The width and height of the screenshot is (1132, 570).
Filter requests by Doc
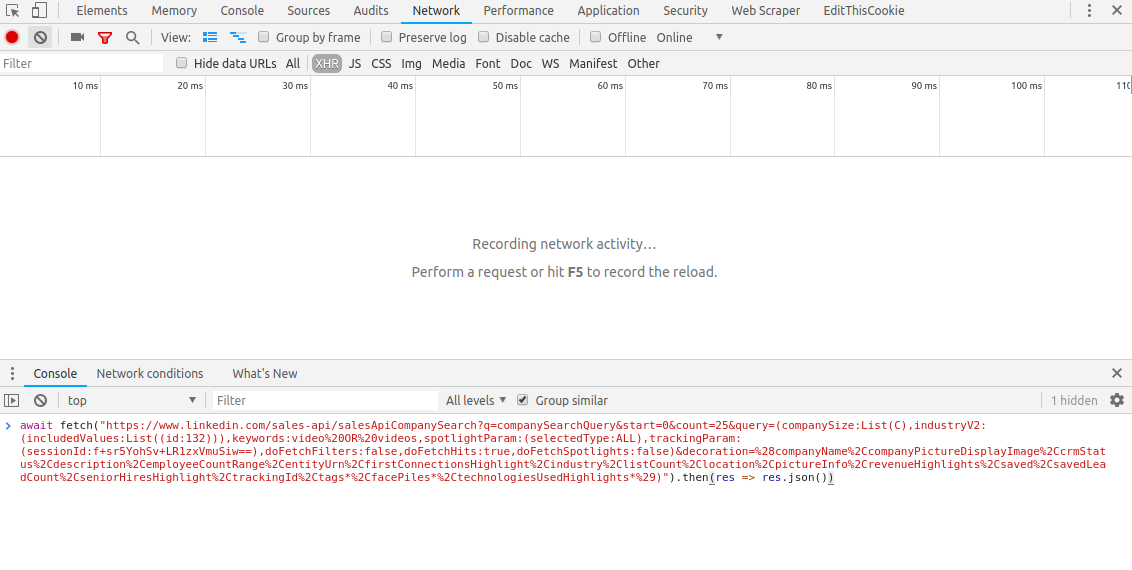tap(521, 63)
